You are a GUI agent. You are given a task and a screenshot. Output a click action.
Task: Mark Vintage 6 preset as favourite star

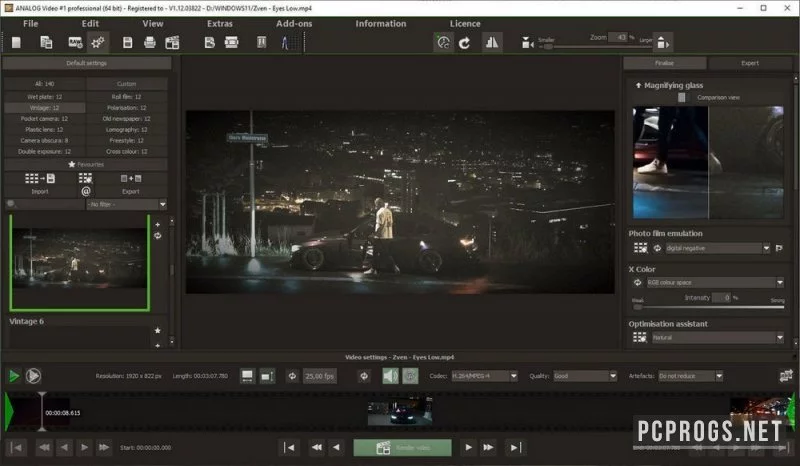[158, 331]
